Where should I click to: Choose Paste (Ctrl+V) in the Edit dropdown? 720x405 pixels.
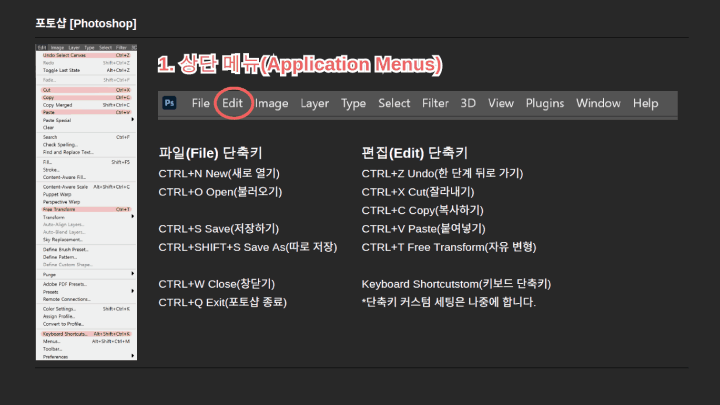pos(86,112)
